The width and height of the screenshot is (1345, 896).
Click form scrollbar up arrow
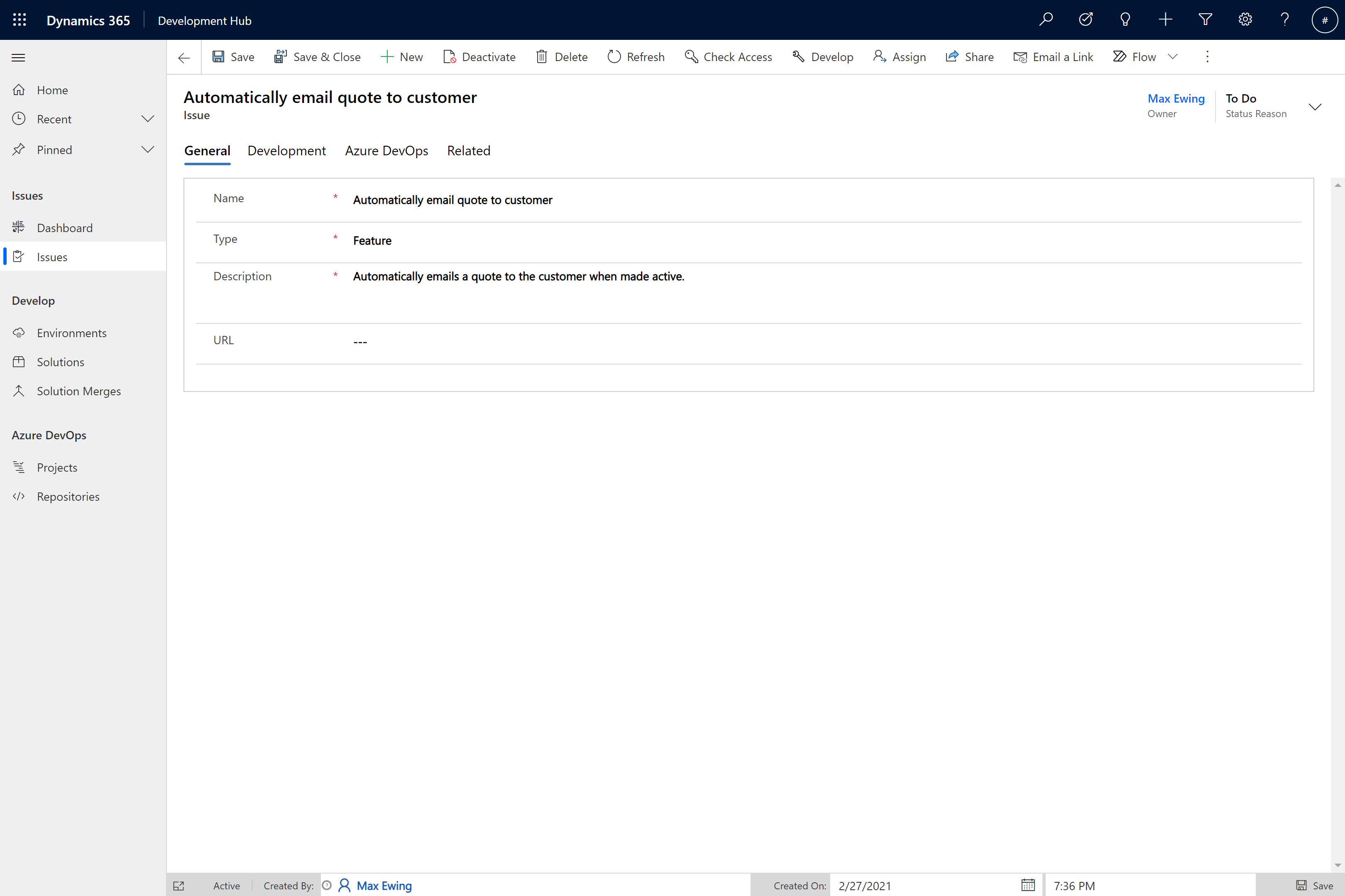(1338, 185)
